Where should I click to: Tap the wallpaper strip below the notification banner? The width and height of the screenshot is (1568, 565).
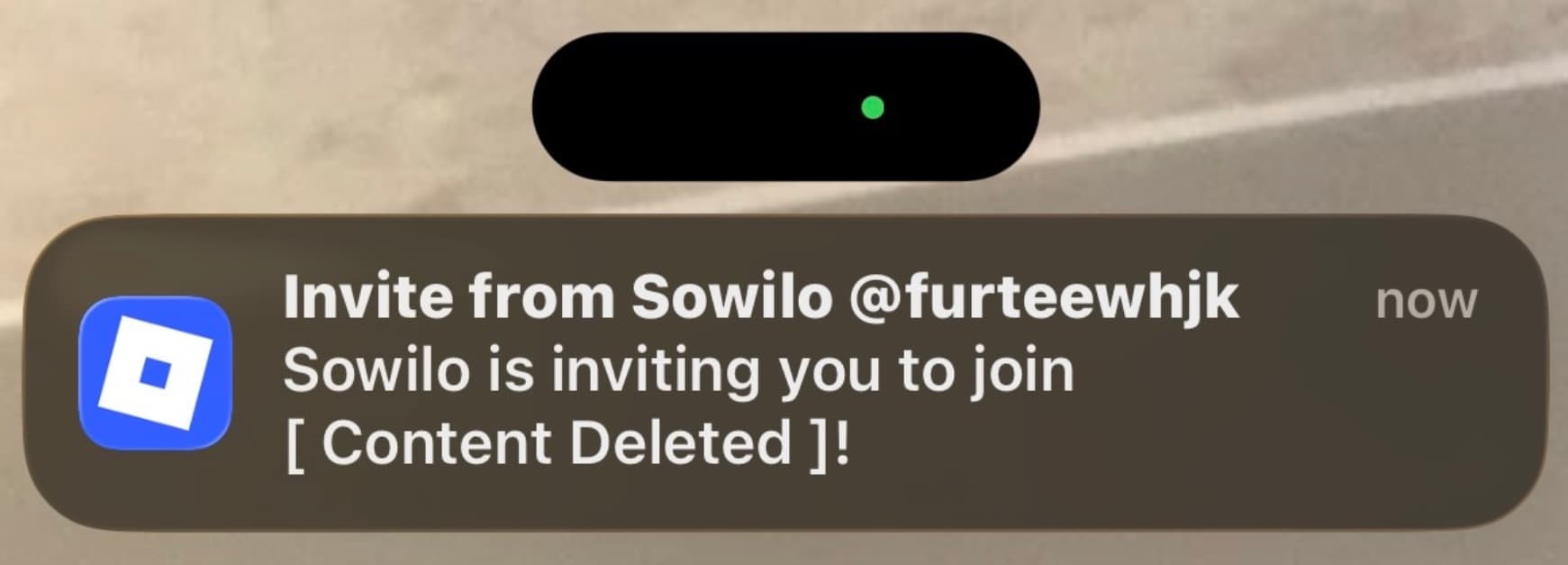784,548
